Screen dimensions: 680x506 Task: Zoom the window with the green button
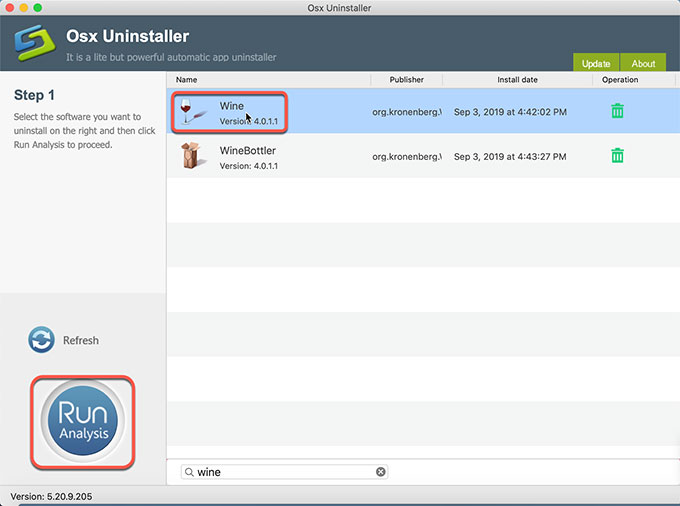[38, 8]
